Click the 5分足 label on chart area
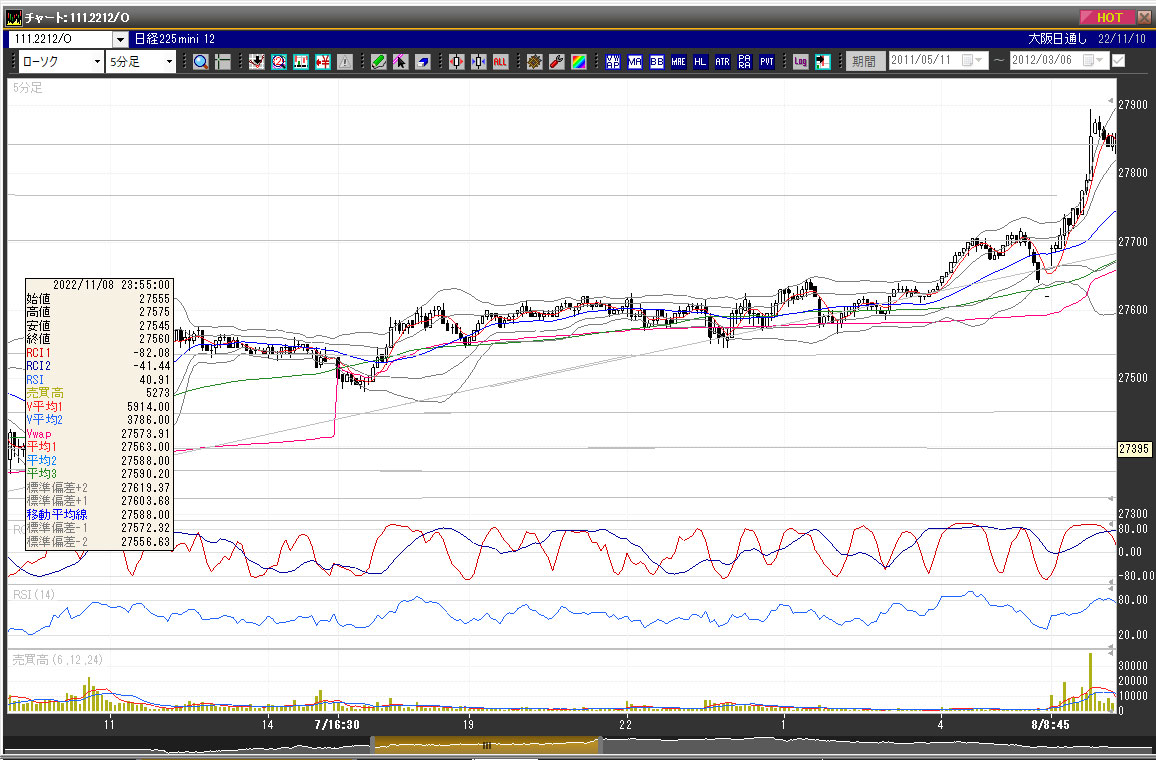The image size is (1156, 760). click(x=28, y=88)
